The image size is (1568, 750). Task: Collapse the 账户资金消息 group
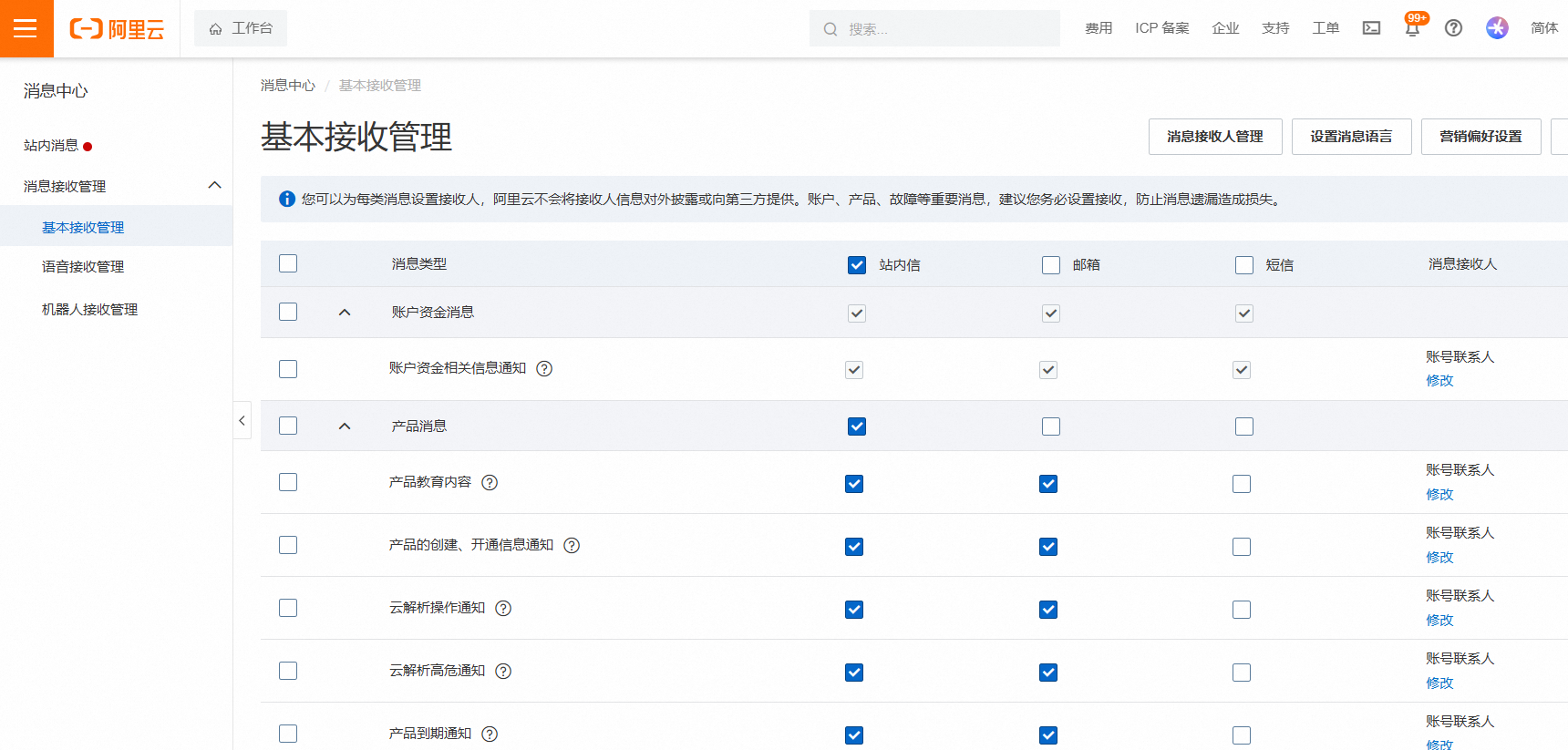[345, 313]
